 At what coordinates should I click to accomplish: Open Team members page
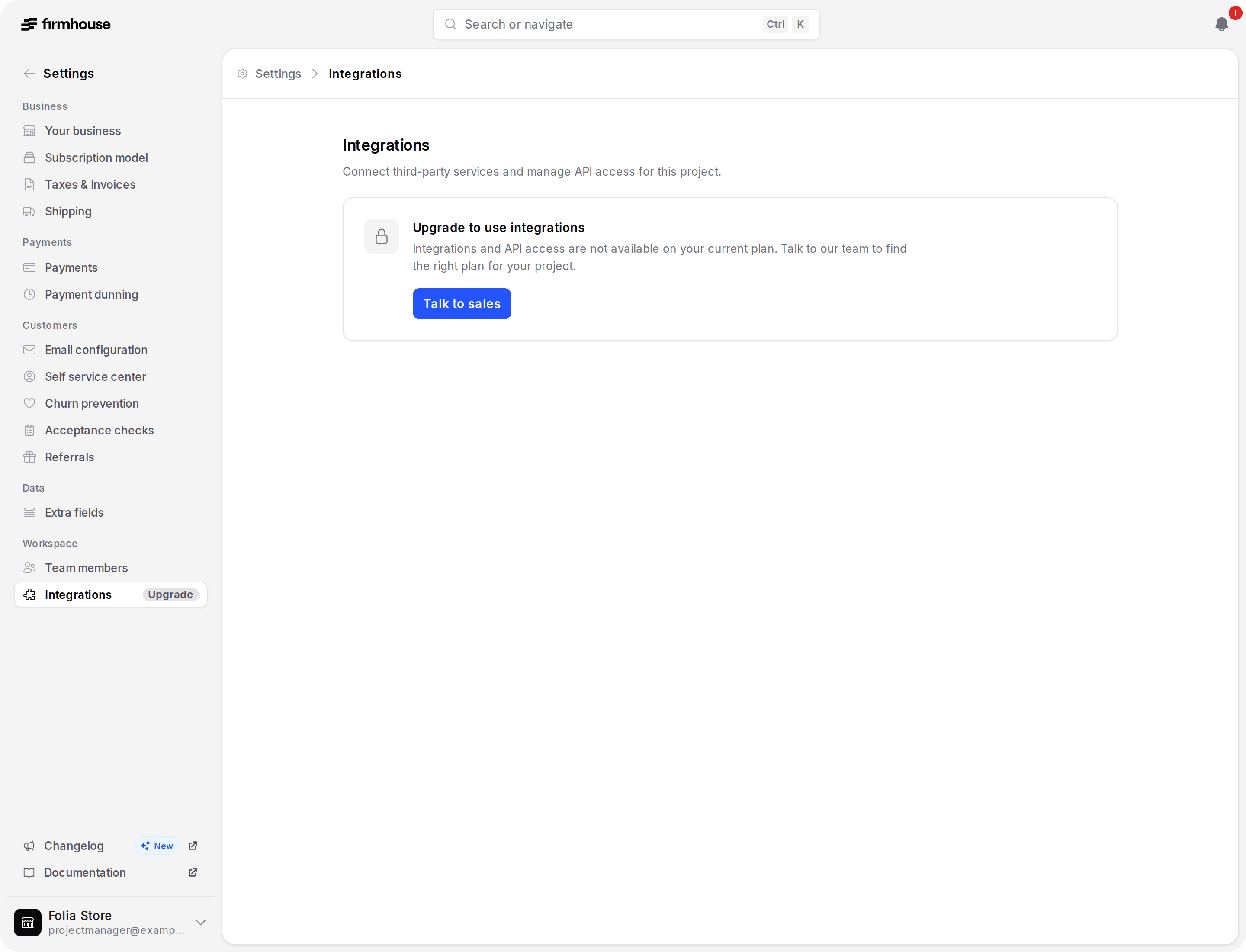pyautogui.click(x=110, y=568)
